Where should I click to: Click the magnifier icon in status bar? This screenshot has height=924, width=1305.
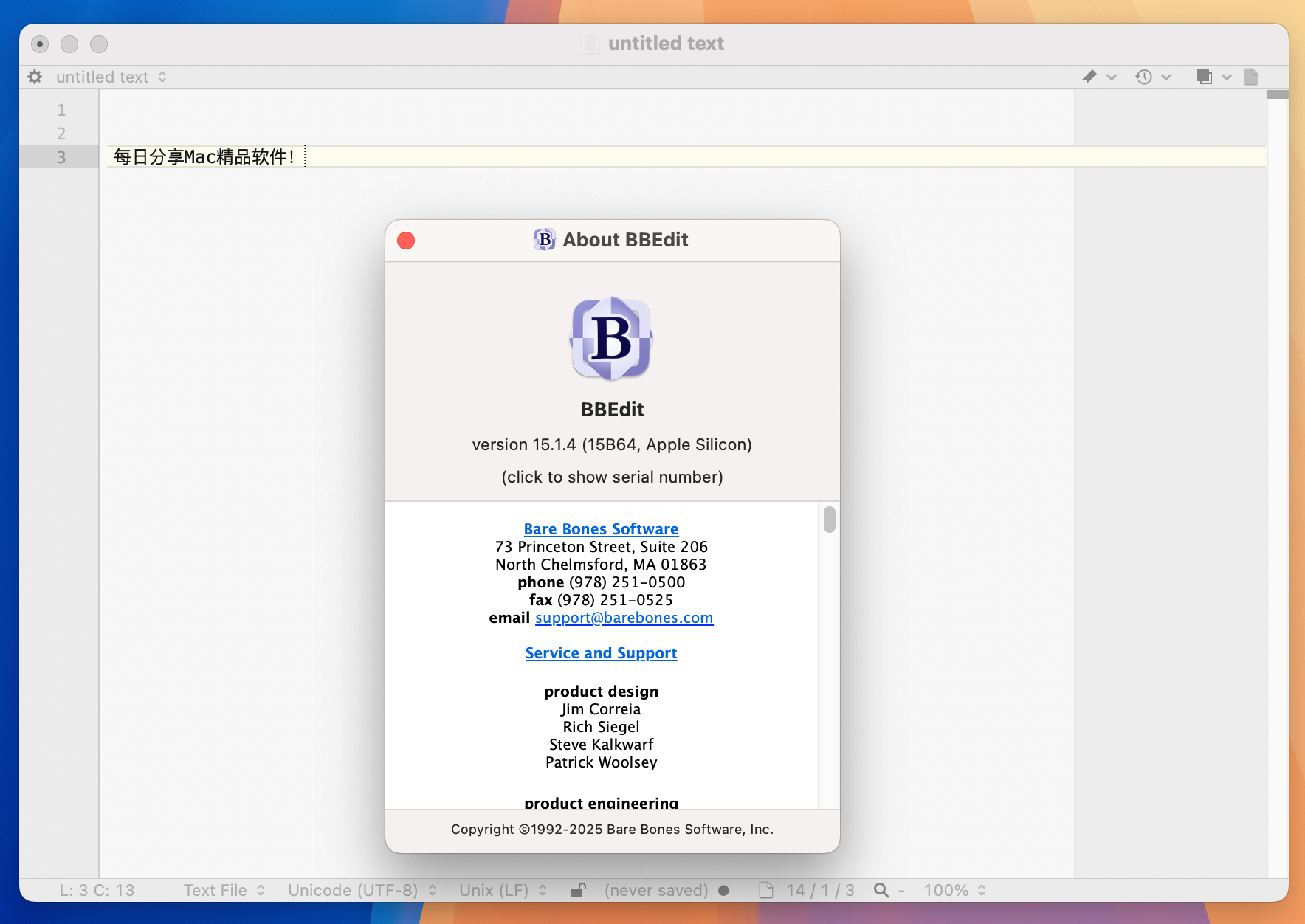[881, 890]
